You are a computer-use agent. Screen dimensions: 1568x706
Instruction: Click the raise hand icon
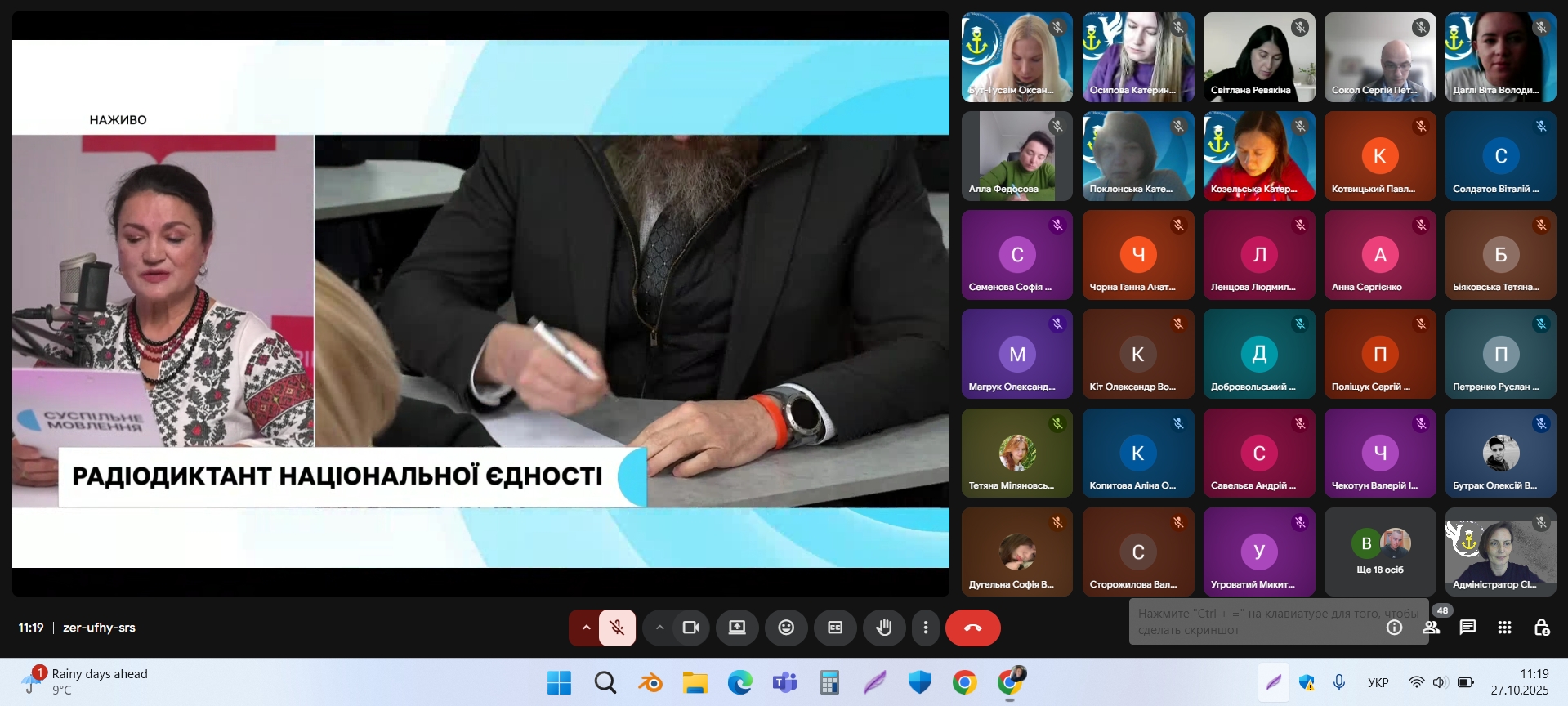[x=883, y=628]
